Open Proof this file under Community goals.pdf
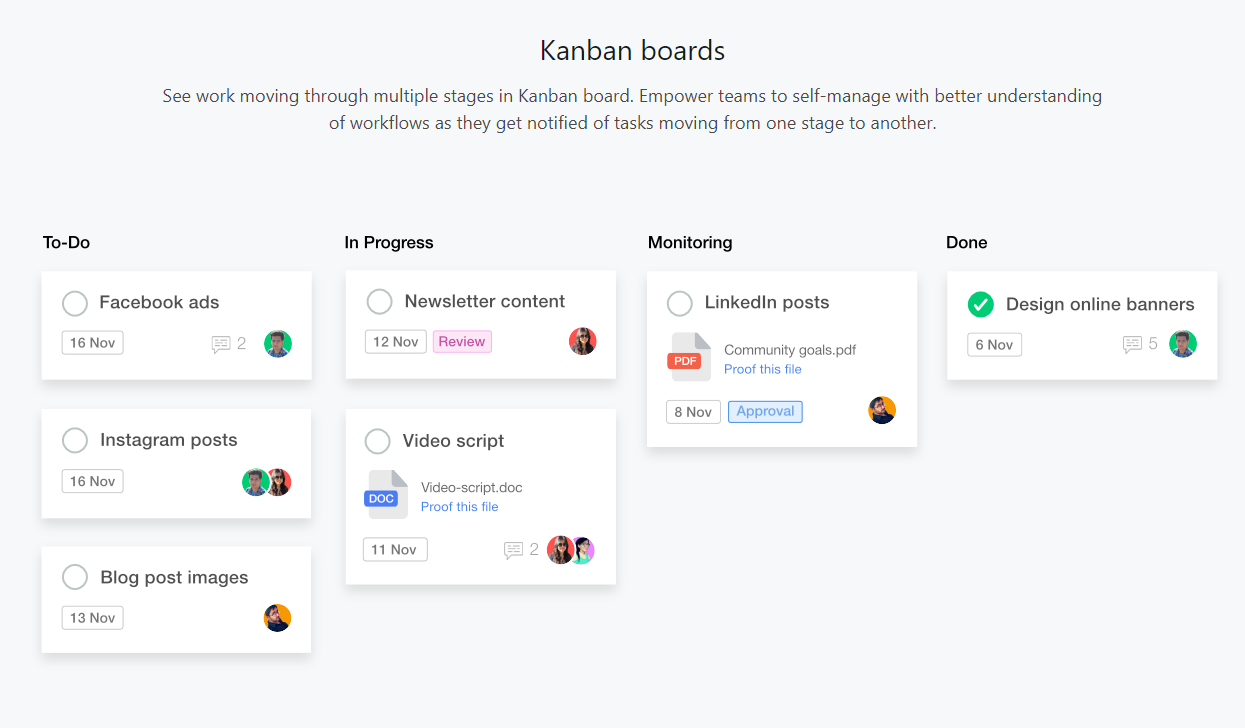Viewport: 1245px width, 728px height. coord(763,369)
